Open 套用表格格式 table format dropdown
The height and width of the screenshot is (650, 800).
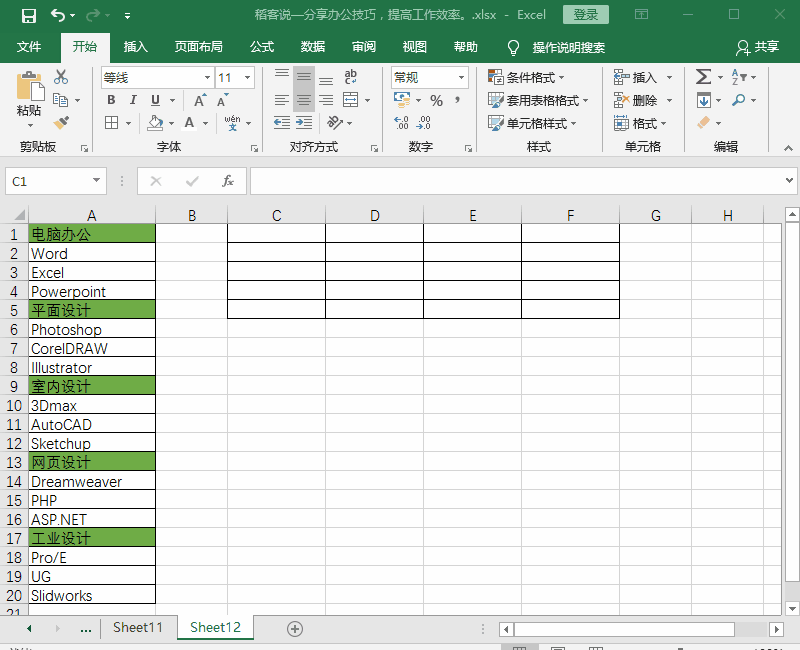tap(538, 101)
